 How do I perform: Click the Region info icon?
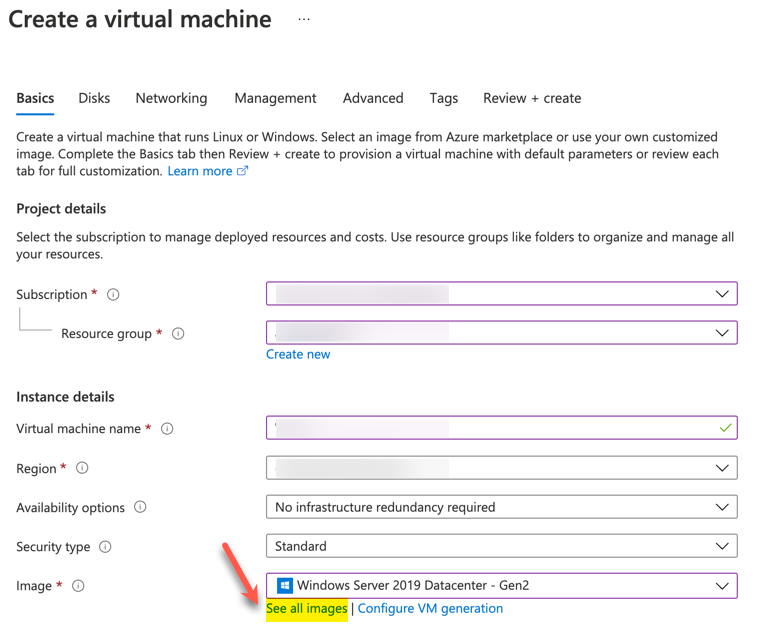[x=82, y=468]
